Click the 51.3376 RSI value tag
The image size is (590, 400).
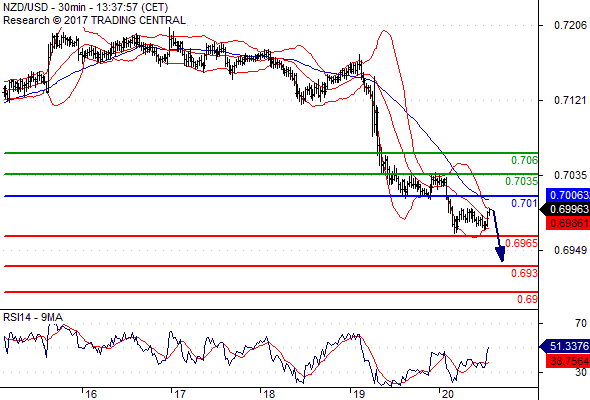[565, 346]
